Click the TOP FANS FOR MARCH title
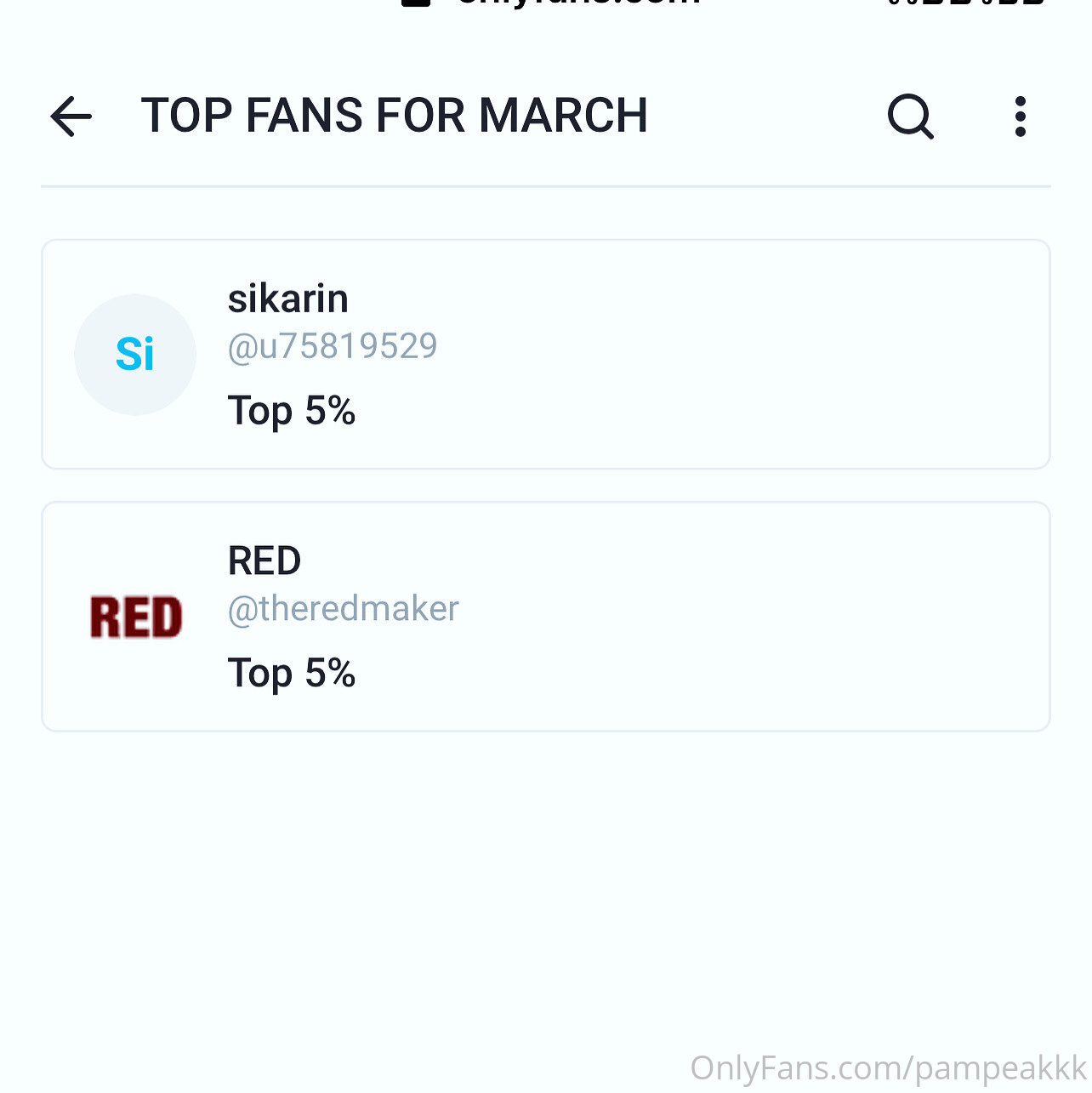 (394, 116)
